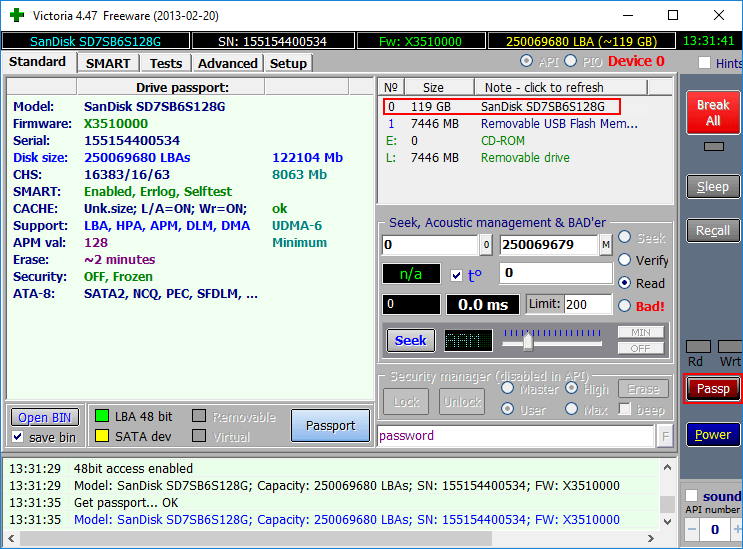Select the API access mode radio
Screen dimensions: 743x549
click(x=526, y=61)
